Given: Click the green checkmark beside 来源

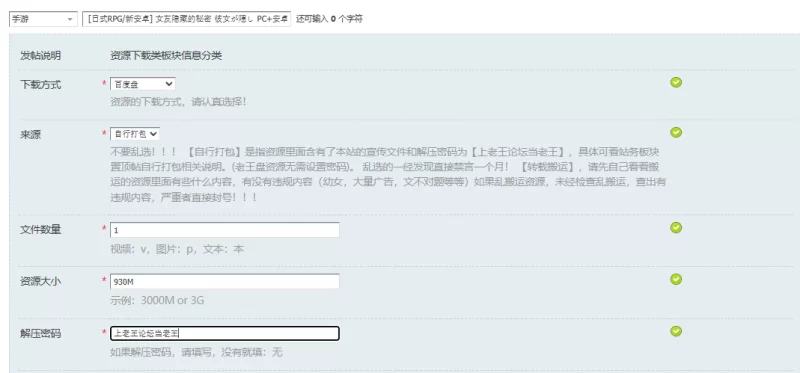Looking at the screenshot, I should pyautogui.click(x=676, y=133).
